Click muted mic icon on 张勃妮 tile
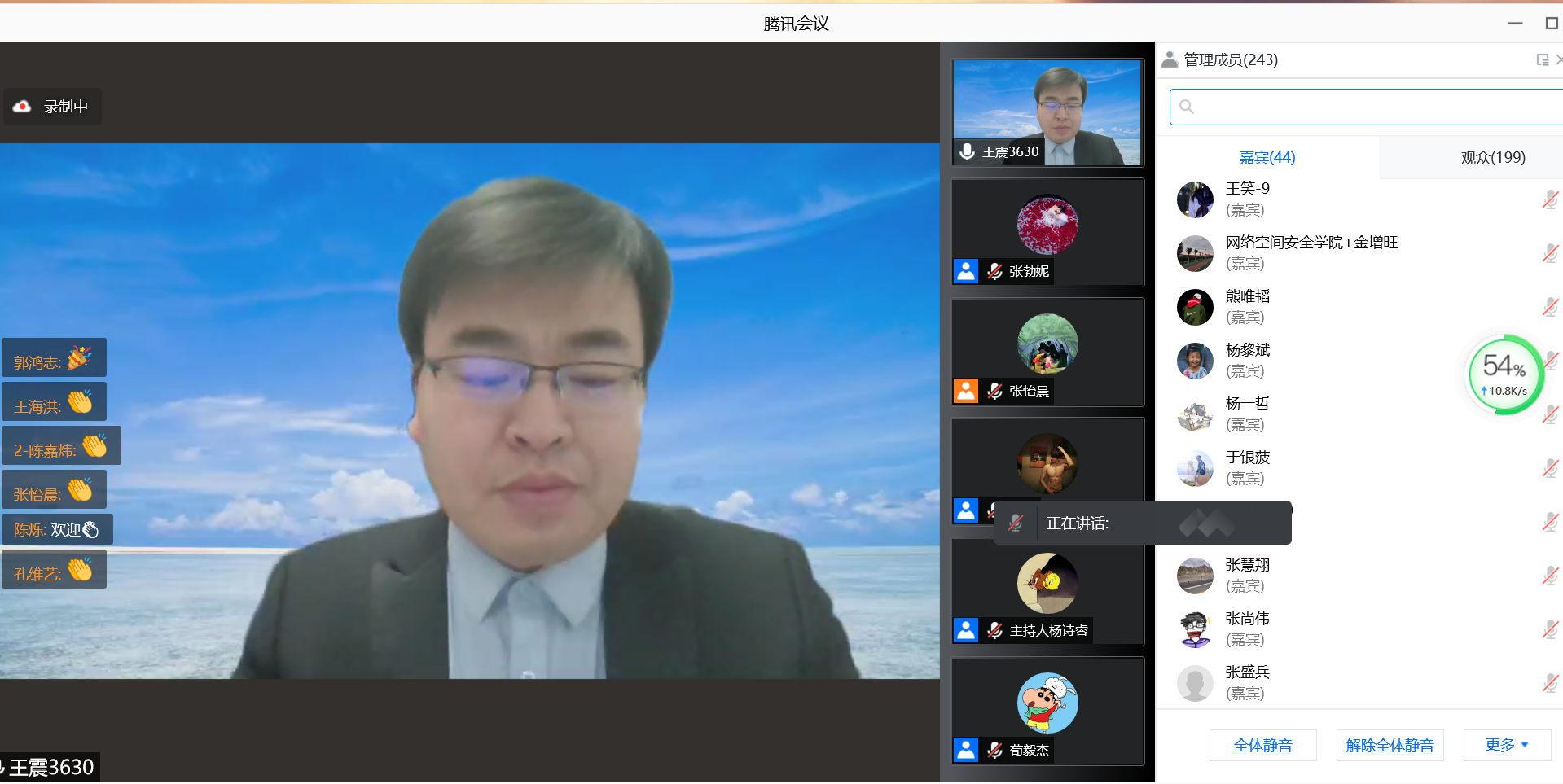Viewport: 1563px width, 784px height. pyautogui.click(x=994, y=272)
